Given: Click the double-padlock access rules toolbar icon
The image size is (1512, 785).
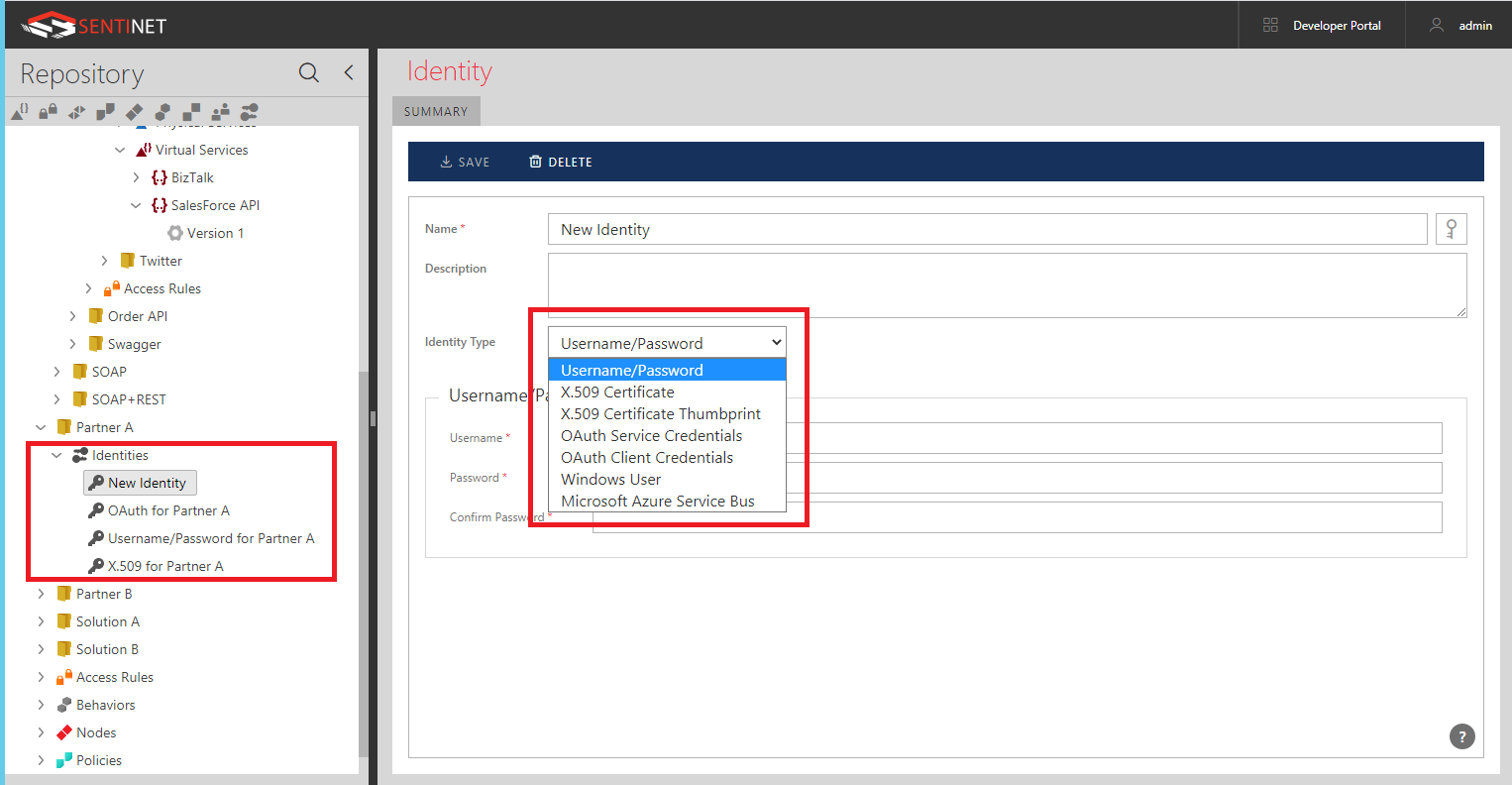Looking at the screenshot, I should pyautogui.click(x=48, y=112).
